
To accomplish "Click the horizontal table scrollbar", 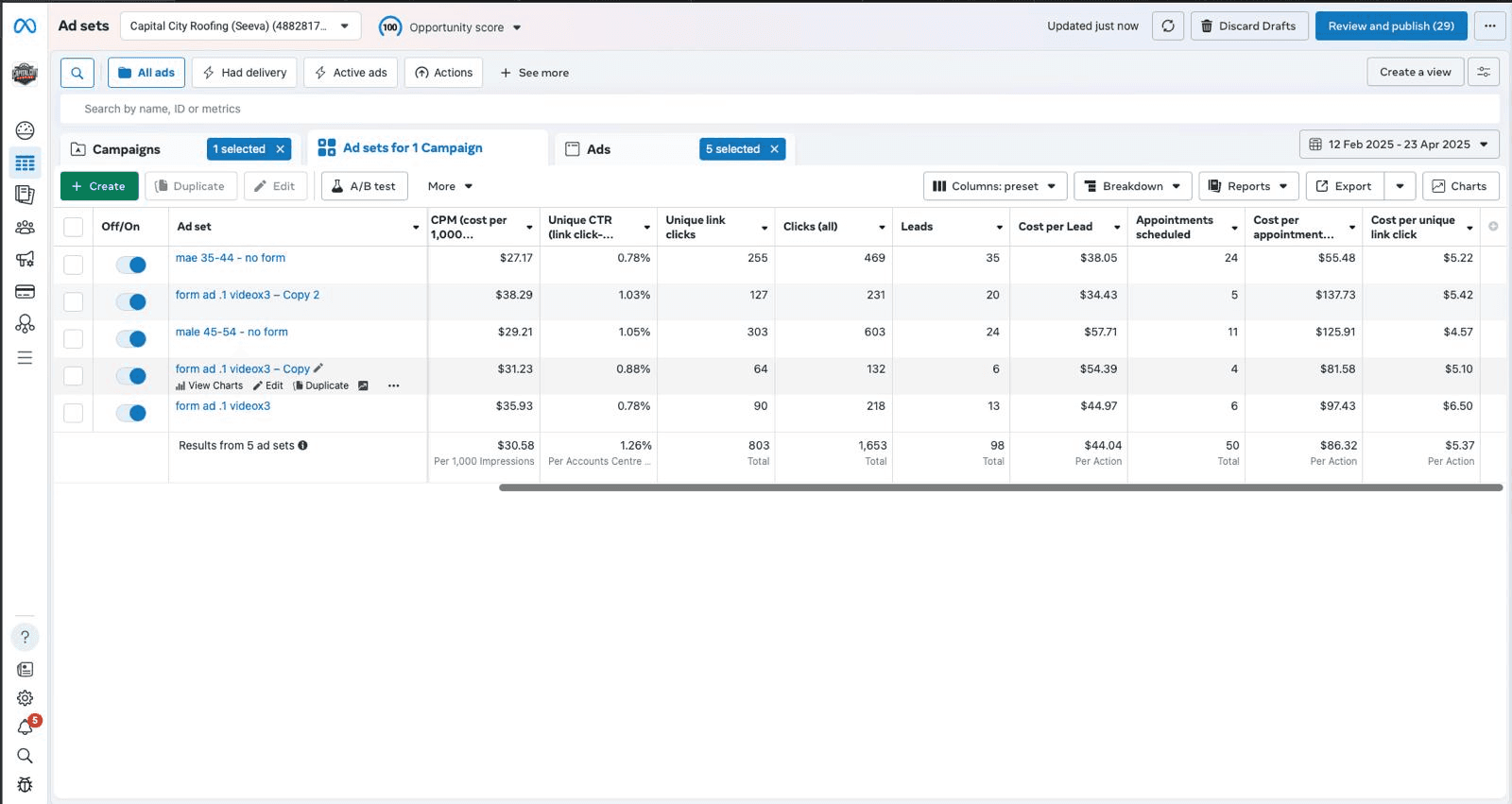I will click(1001, 488).
